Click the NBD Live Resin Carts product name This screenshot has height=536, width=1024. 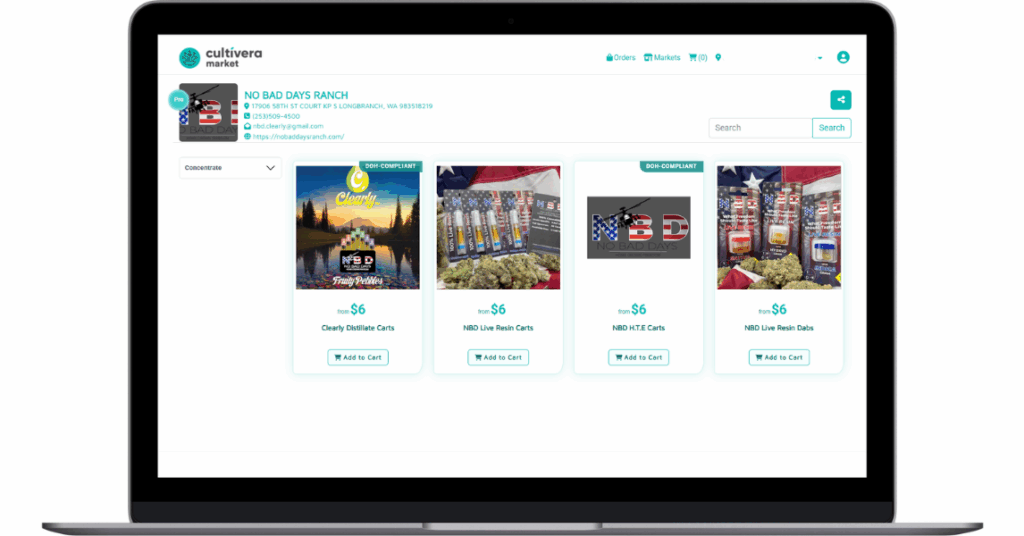click(x=498, y=328)
